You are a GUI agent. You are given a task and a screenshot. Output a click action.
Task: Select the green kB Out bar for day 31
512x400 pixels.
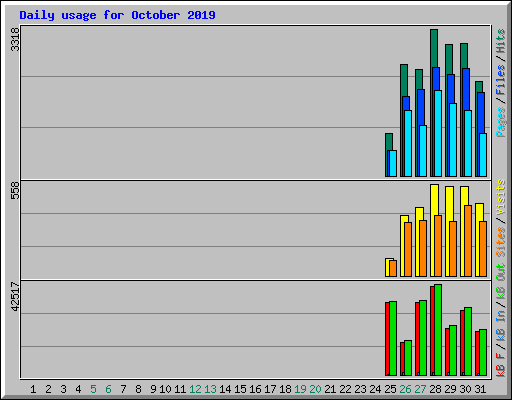pyautogui.click(x=483, y=352)
